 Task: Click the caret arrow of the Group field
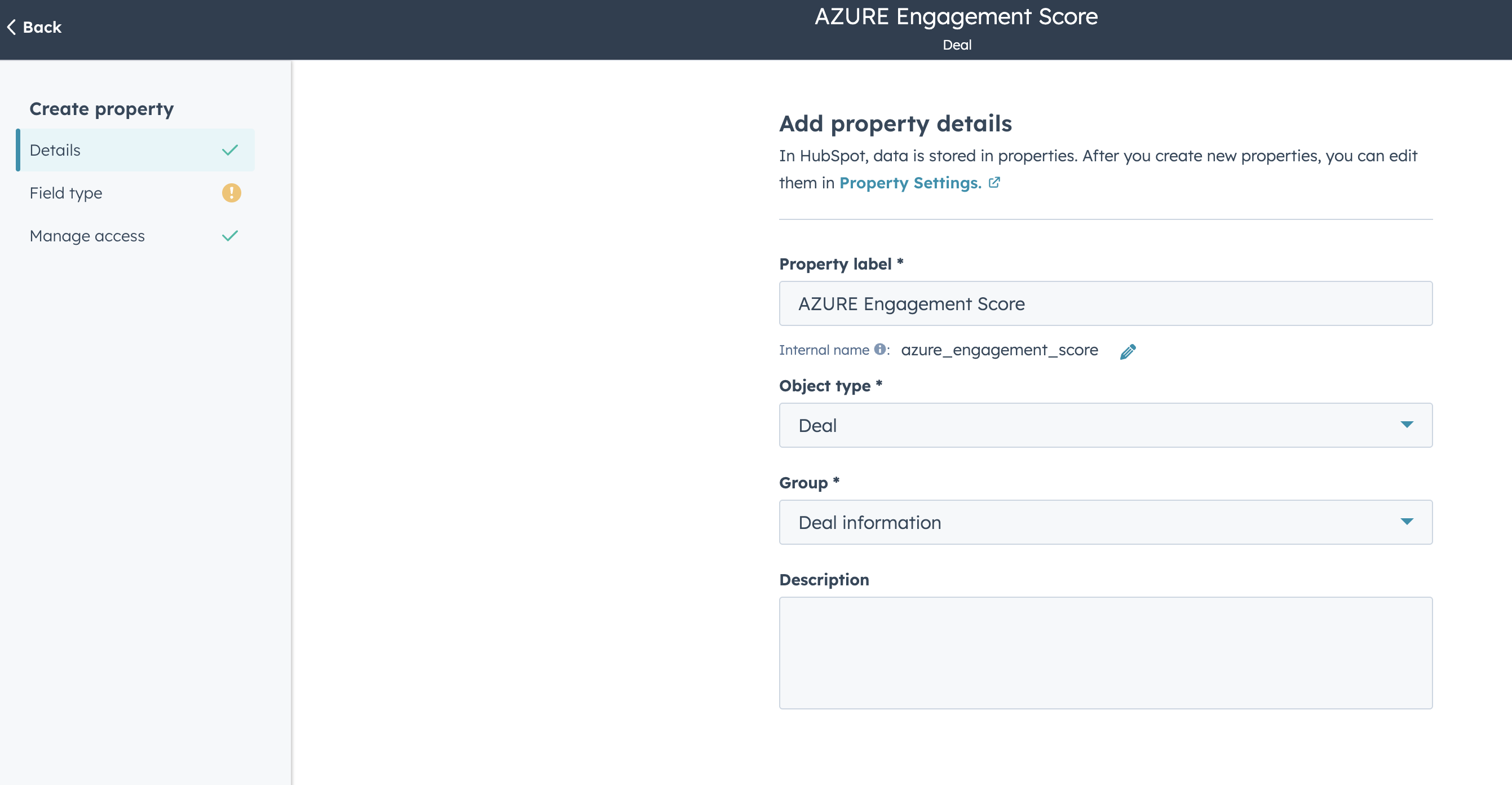tap(1407, 522)
